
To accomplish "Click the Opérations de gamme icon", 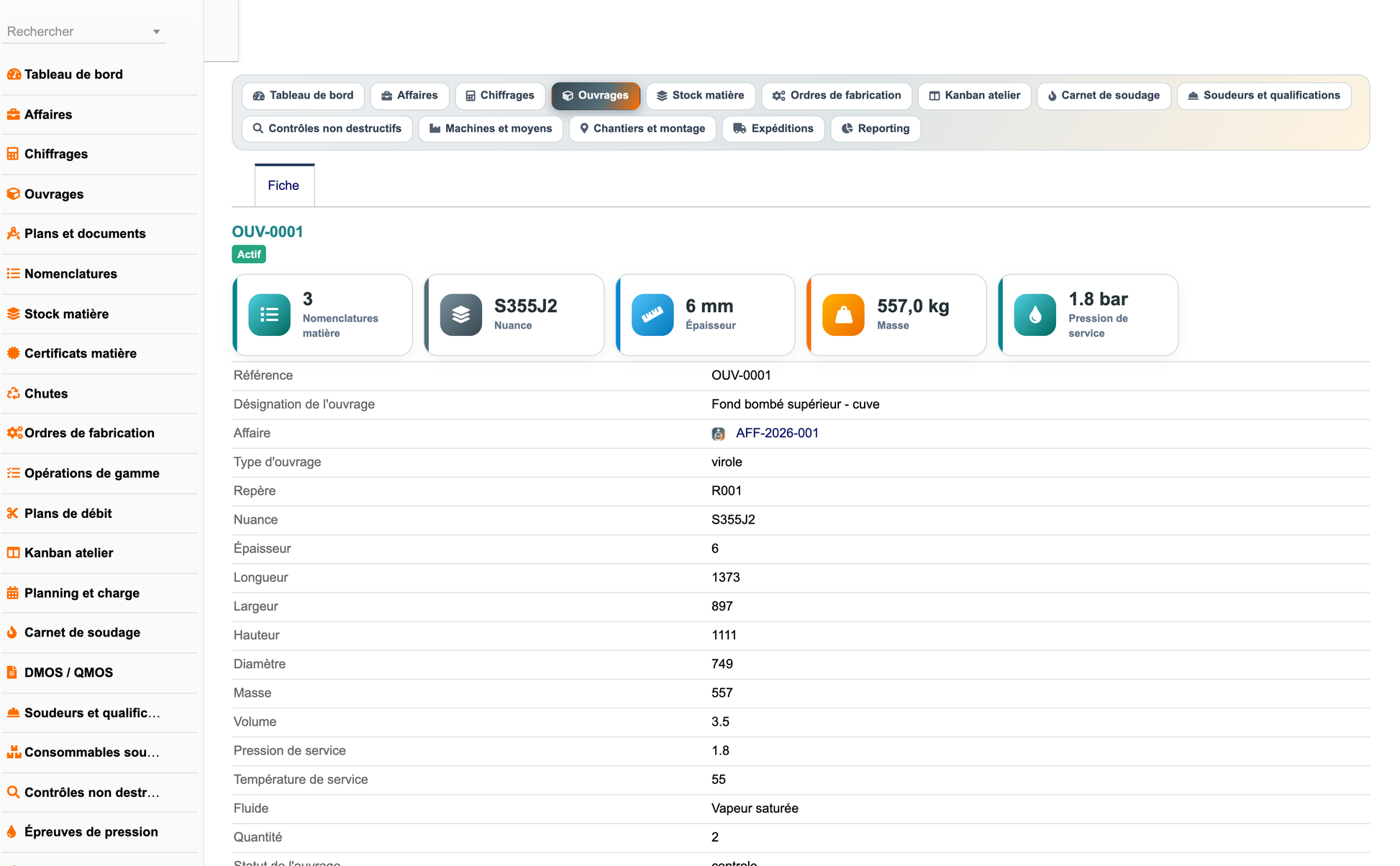I will click(x=14, y=473).
